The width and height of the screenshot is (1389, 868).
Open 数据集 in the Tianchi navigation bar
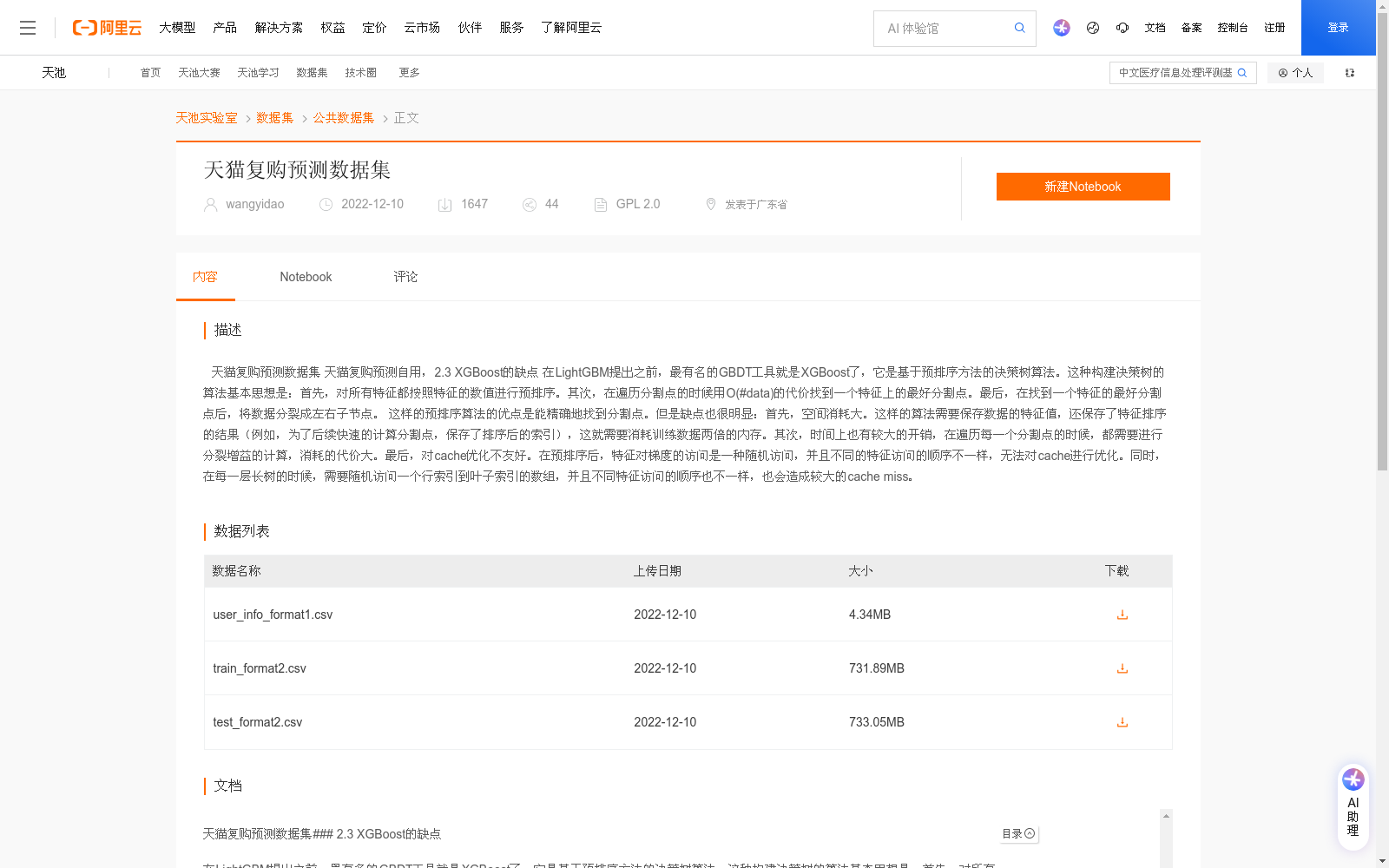312,73
